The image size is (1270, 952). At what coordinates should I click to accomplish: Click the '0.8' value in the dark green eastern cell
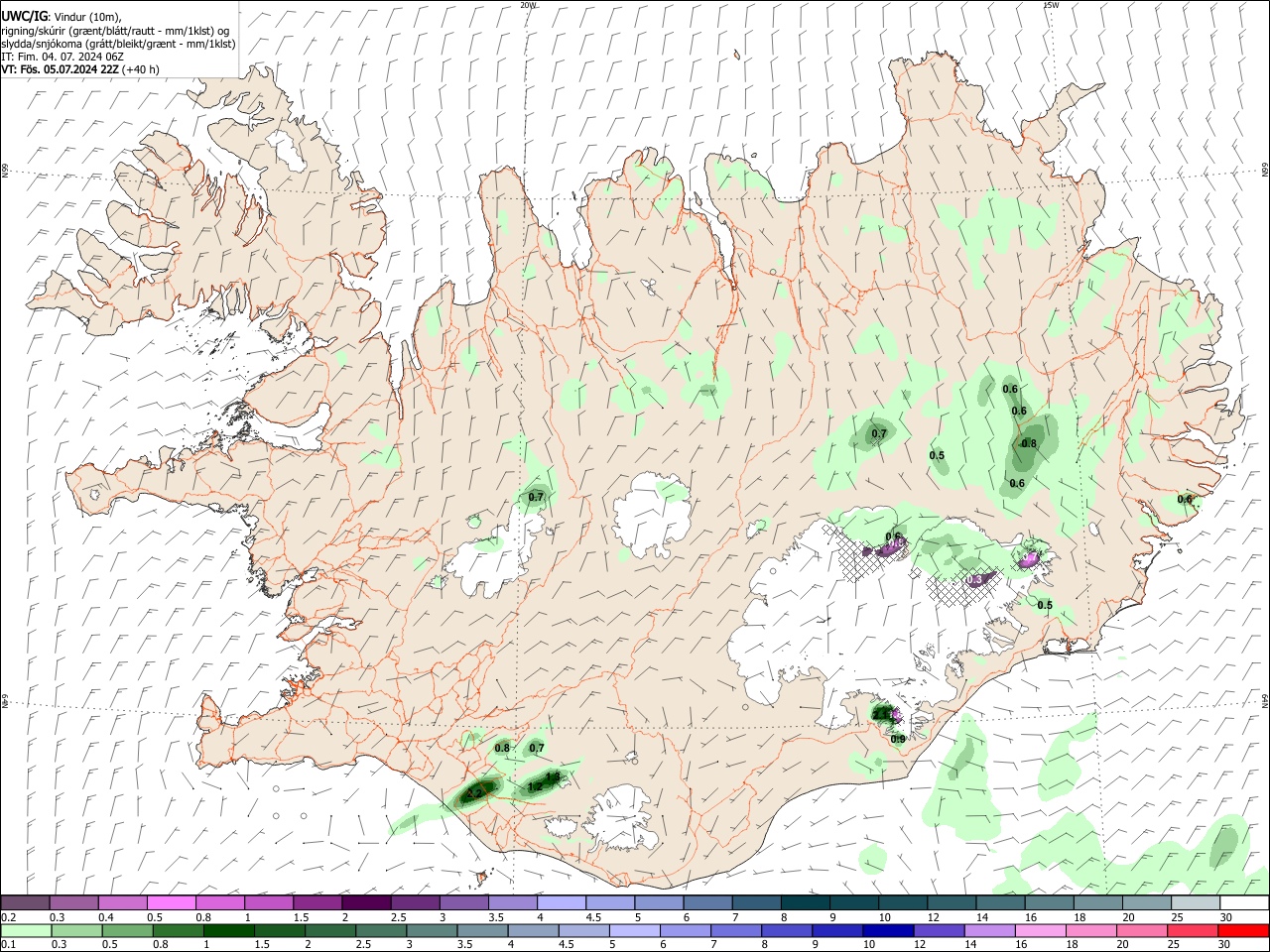[x=1029, y=444]
